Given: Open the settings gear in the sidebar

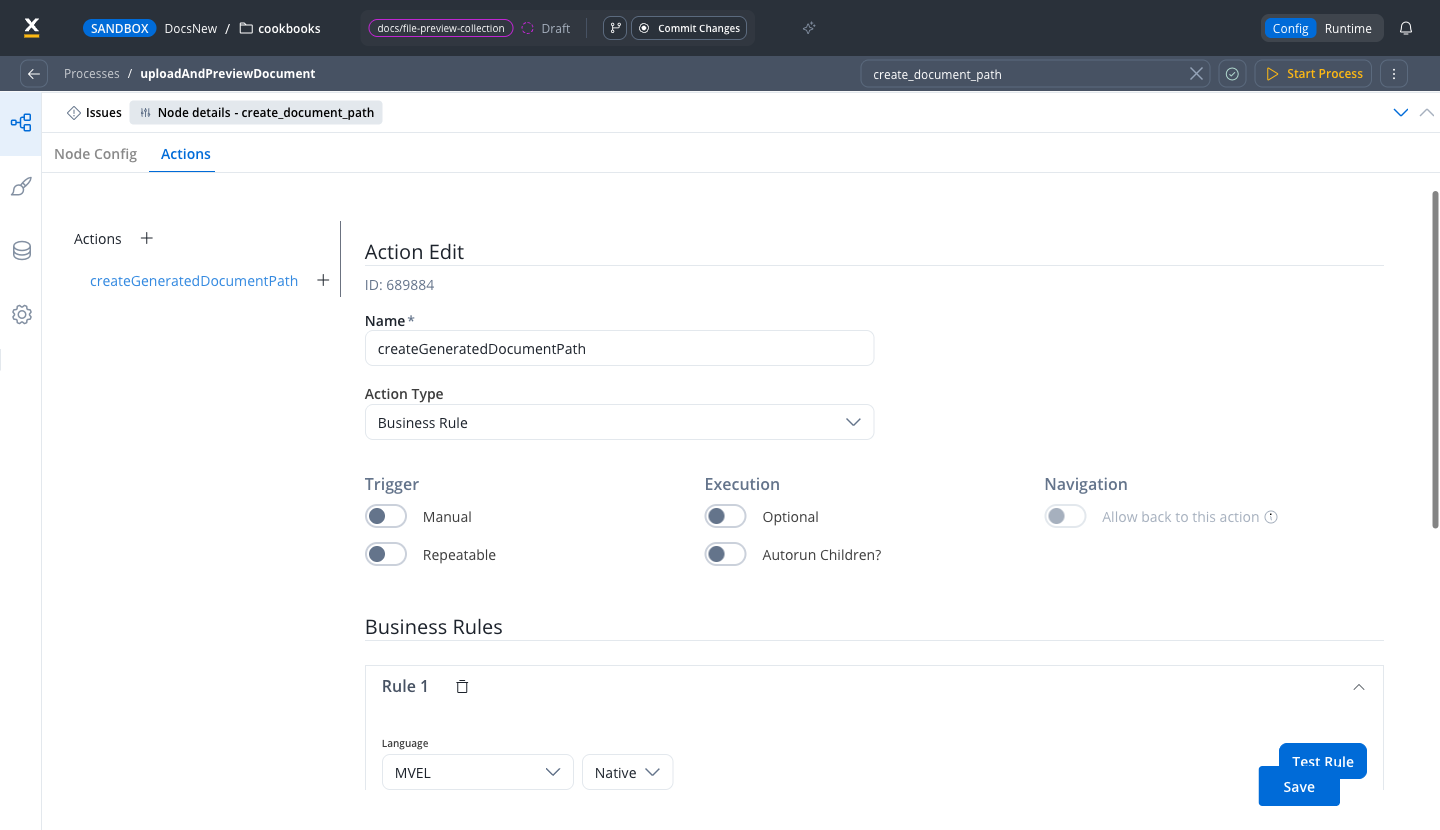Looking at the screenshot, I should (21, 315).
